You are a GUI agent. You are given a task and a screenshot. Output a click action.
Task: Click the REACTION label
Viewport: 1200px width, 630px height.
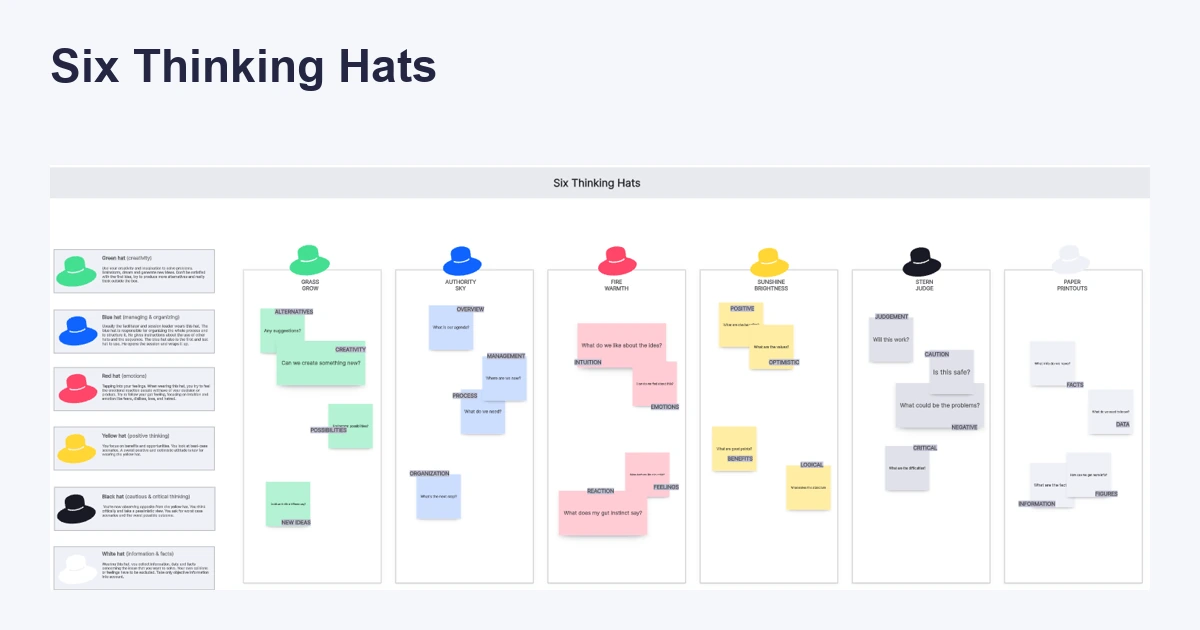click(601, 491)
